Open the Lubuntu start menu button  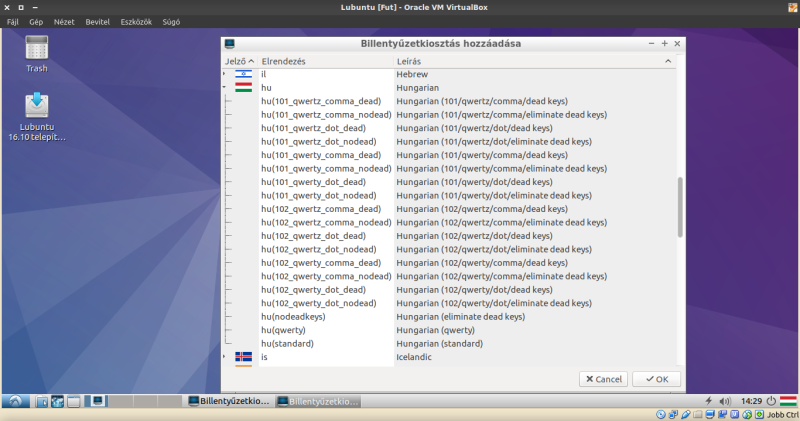click(x=15, y=402)
